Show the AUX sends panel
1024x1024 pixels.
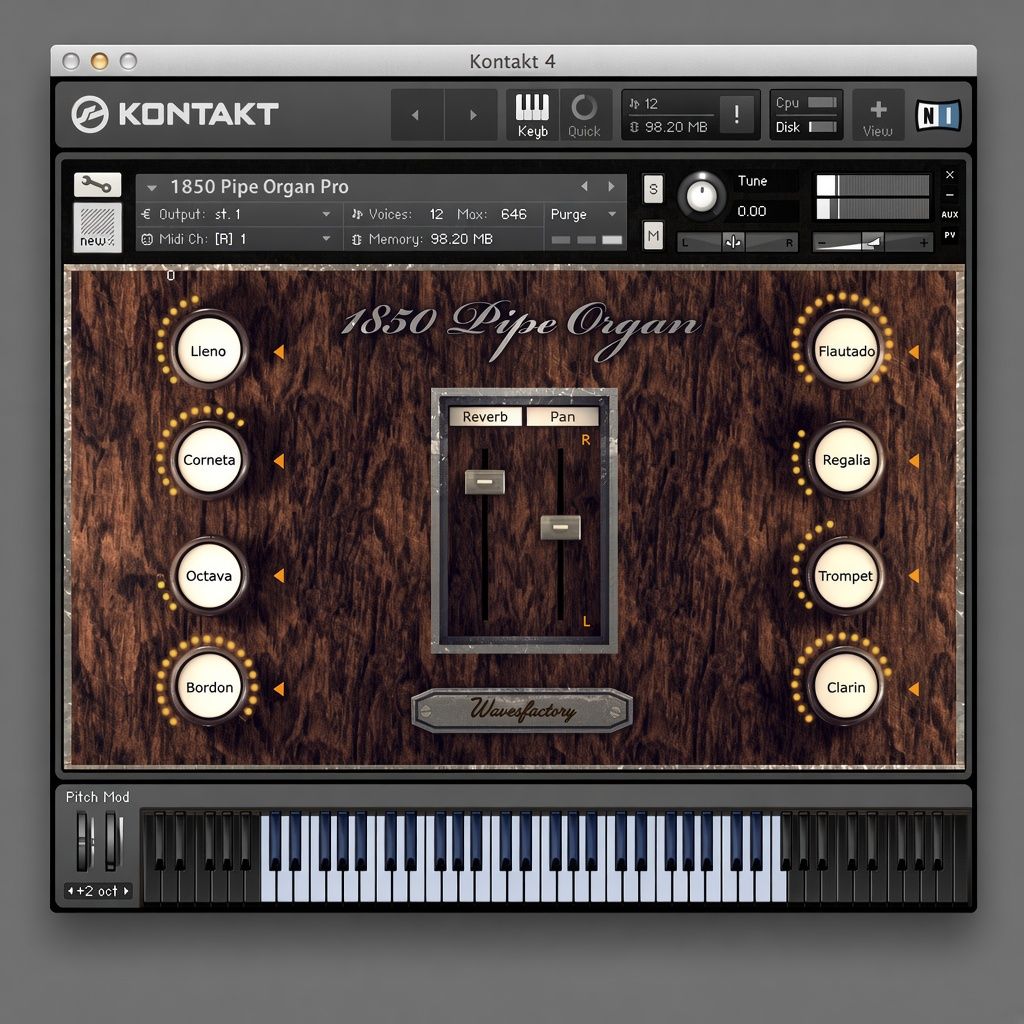(x=950, y=214)
